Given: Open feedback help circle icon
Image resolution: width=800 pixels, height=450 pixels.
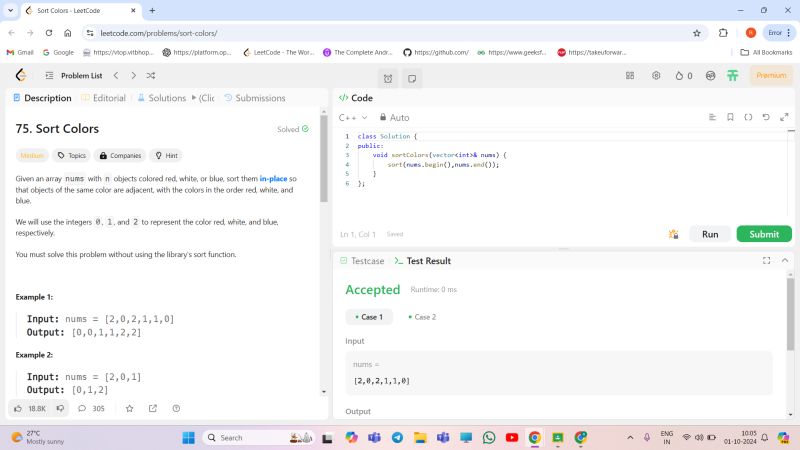Looking at the screenshot, I should [176, 409].
